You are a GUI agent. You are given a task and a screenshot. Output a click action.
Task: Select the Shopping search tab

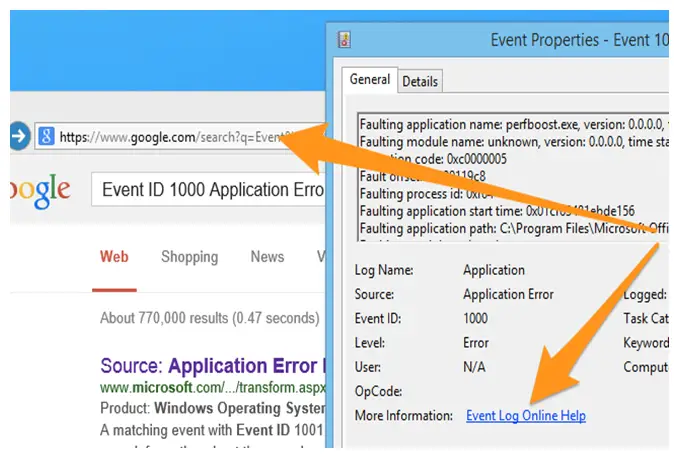(190, 257)
